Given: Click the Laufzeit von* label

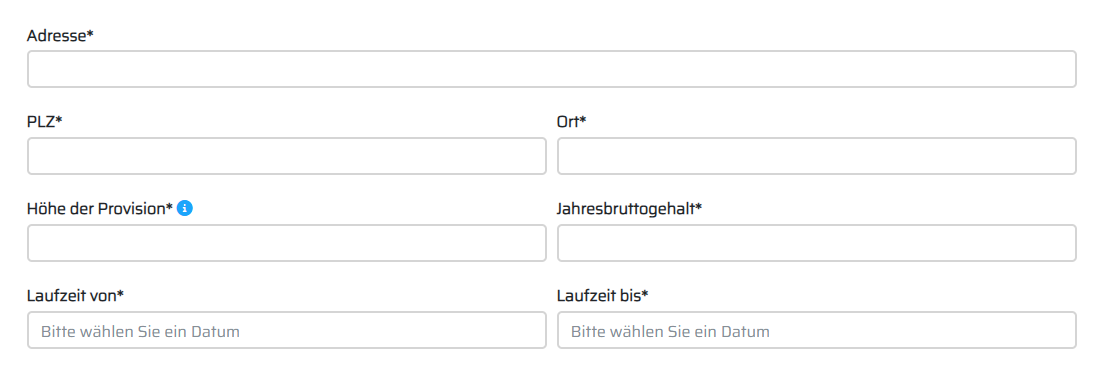Looking at the screenshot, I should click(x=75, y=296).
